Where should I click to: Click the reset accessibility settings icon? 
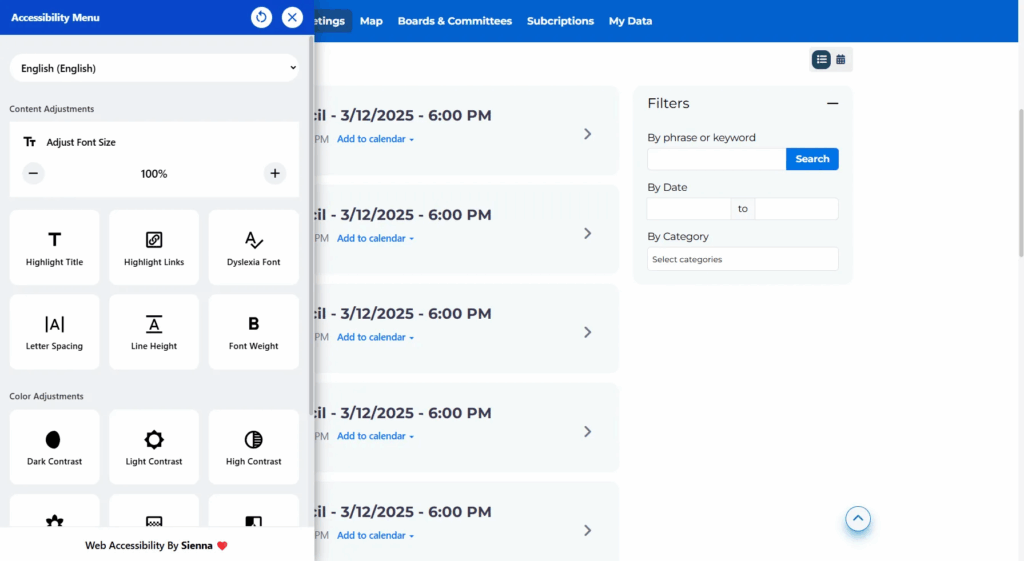tap(261, 17)
